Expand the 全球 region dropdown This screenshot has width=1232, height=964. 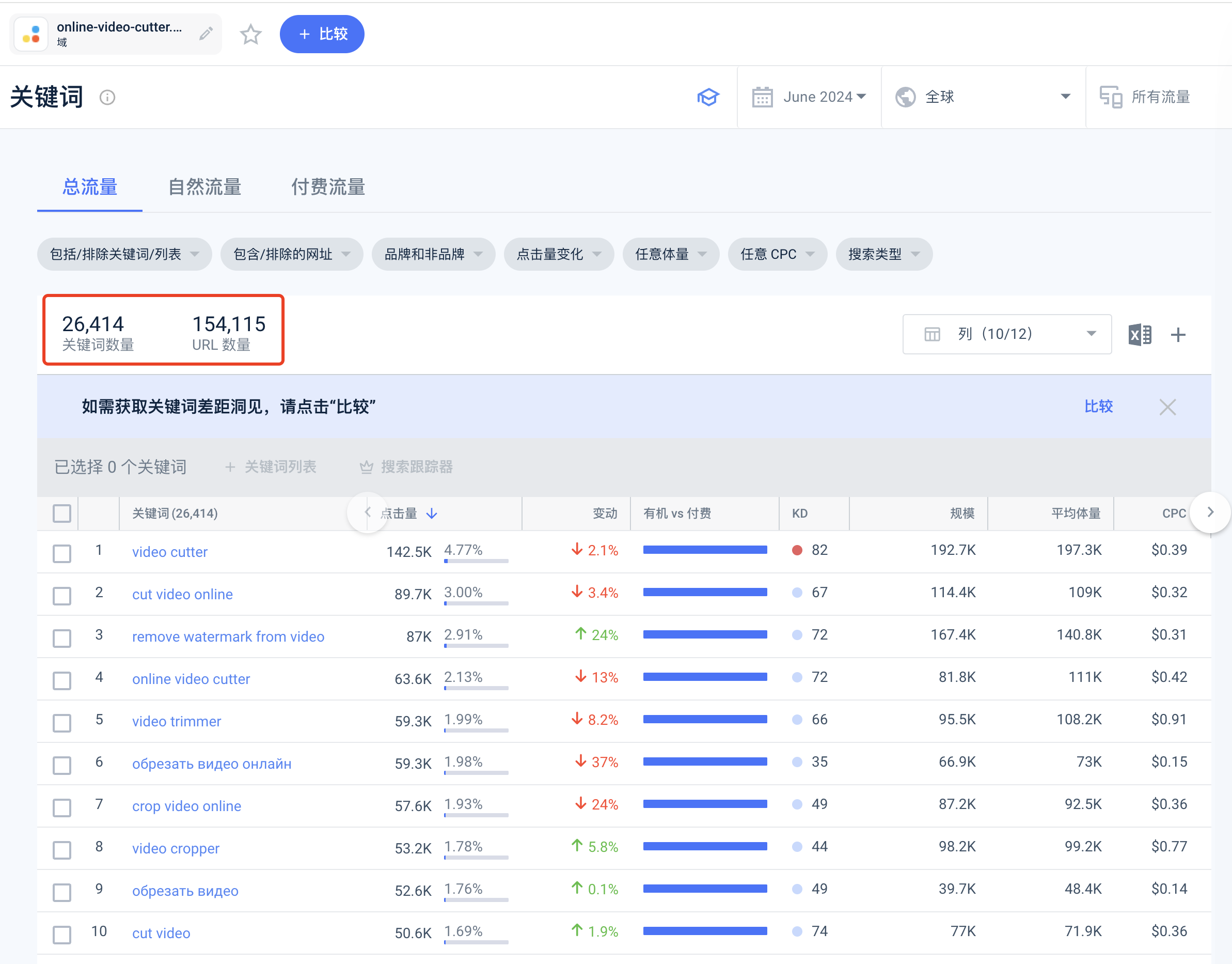[x=984, y=97]
